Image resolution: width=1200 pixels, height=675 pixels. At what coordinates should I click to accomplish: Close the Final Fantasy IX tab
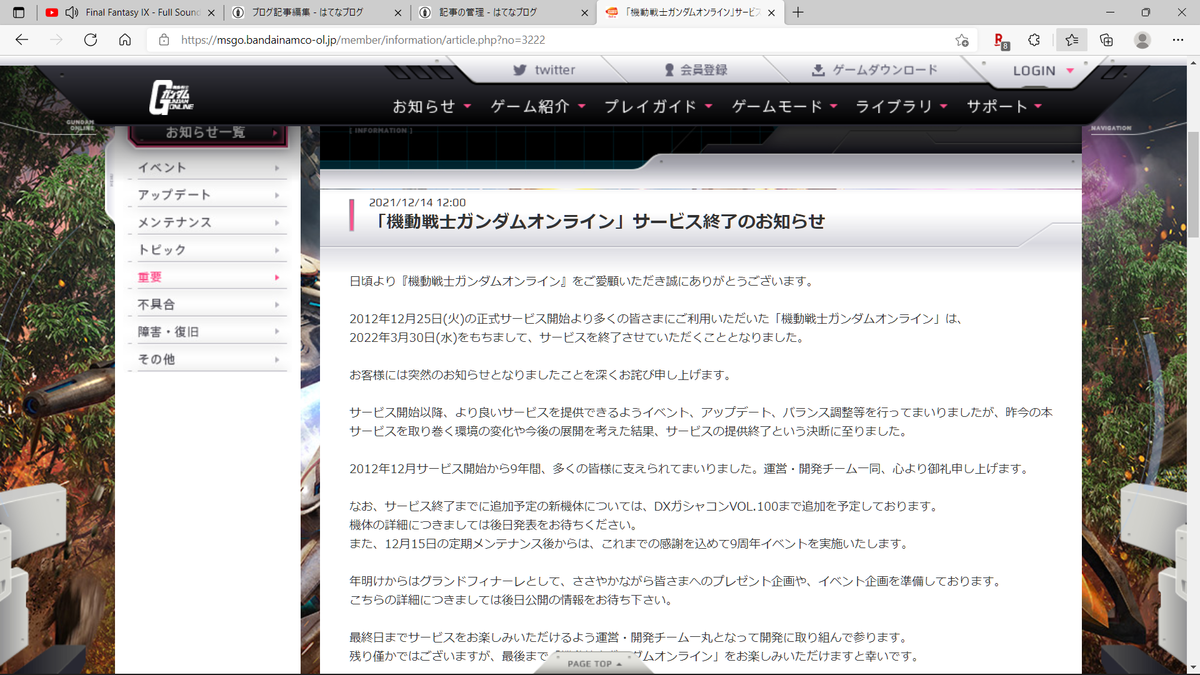210,13
